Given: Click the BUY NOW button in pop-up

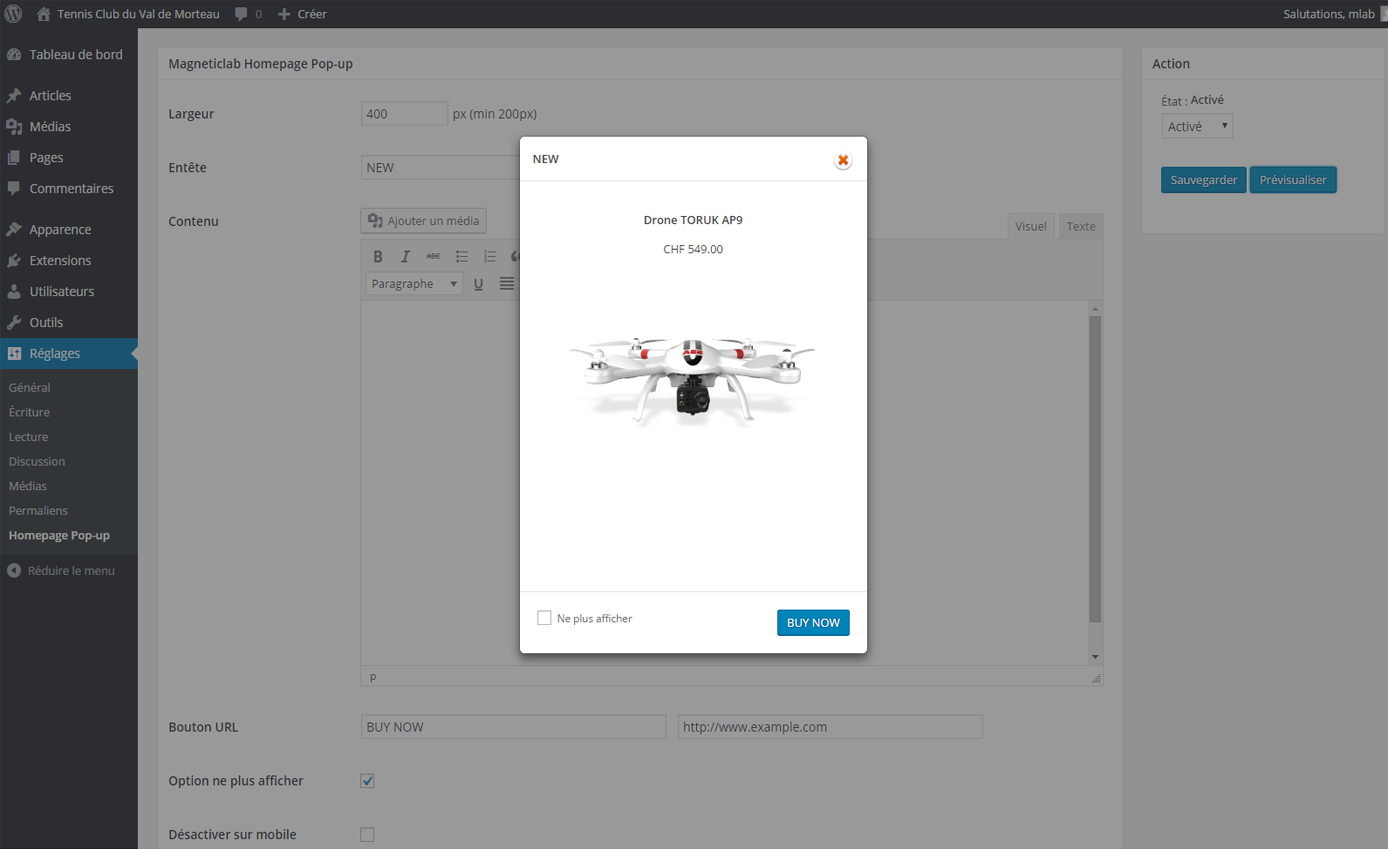Looking at the screenshot, I should [x=813, y=622].
